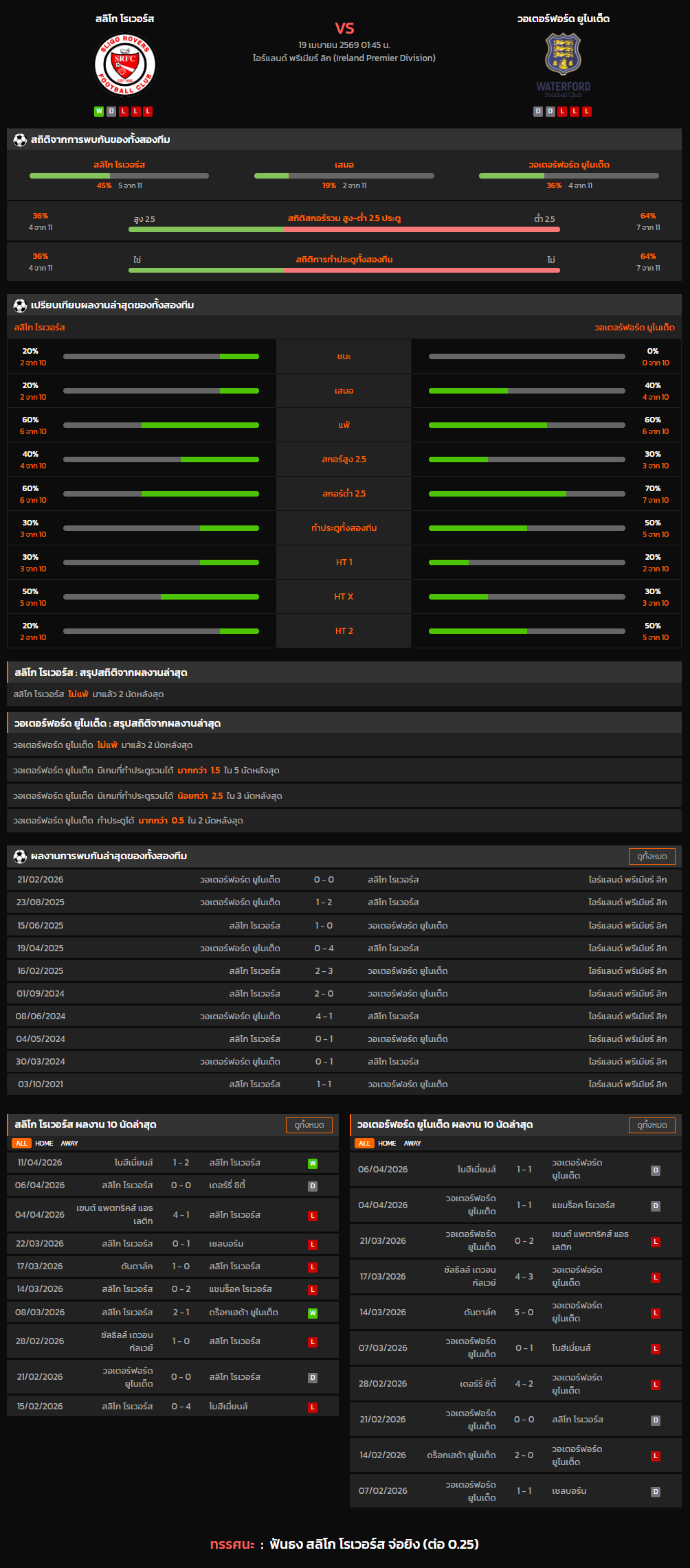The width and height of the screenshot is (690, 1568).
Task: Click soccer ball icon beside latest meetings heading
Action: pos(20,856)
